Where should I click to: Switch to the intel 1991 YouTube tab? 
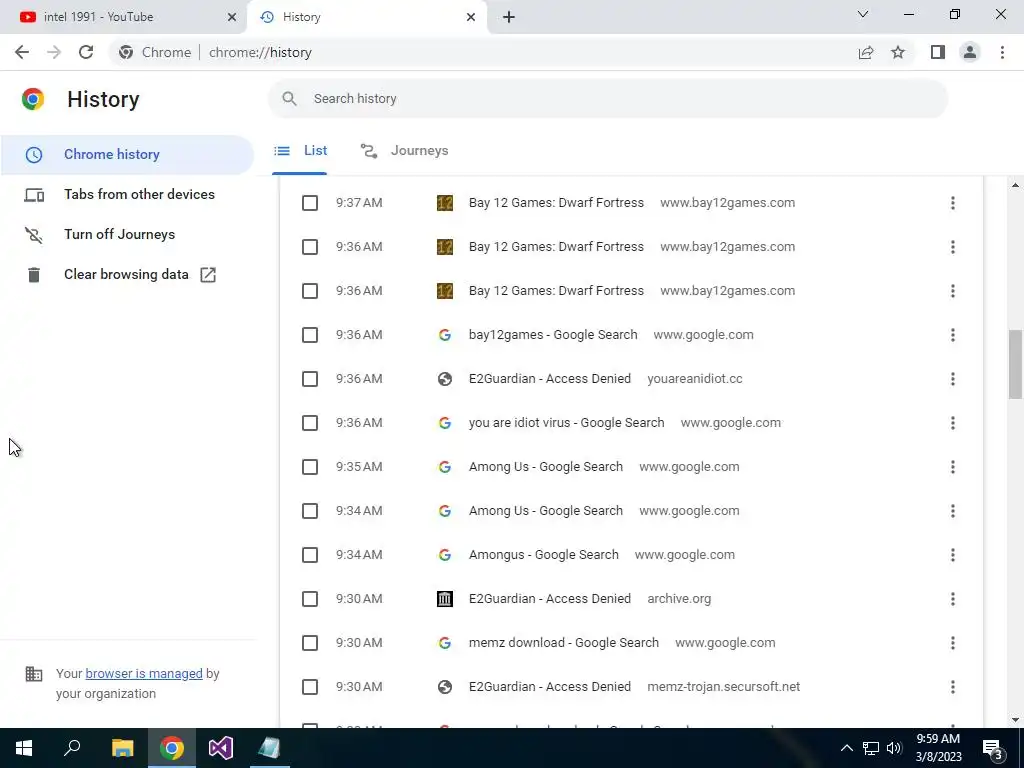[x=124, y=17]
